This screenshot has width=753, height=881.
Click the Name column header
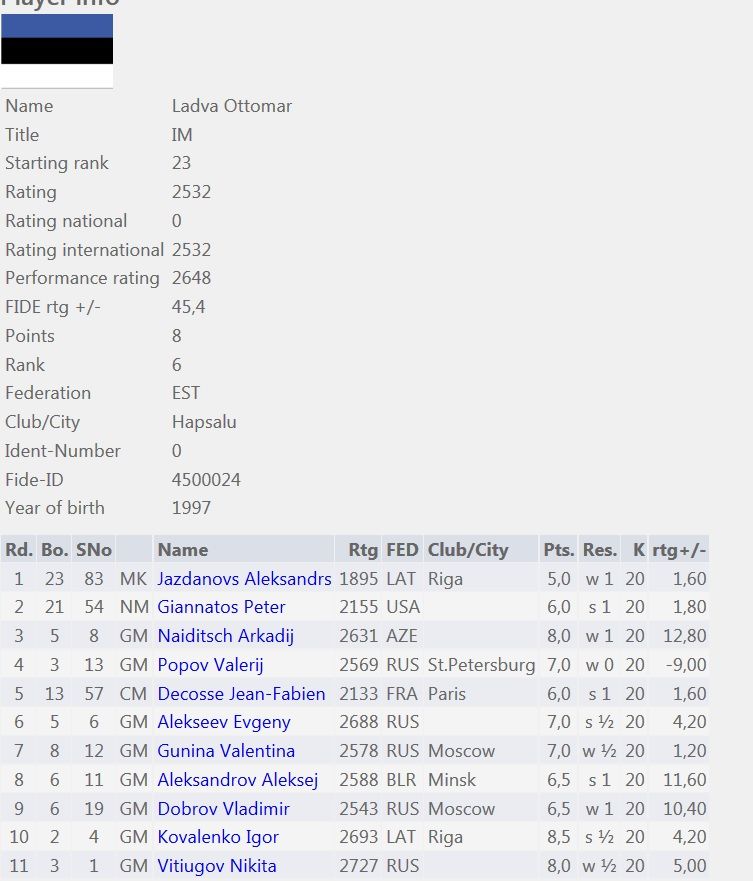183,550
